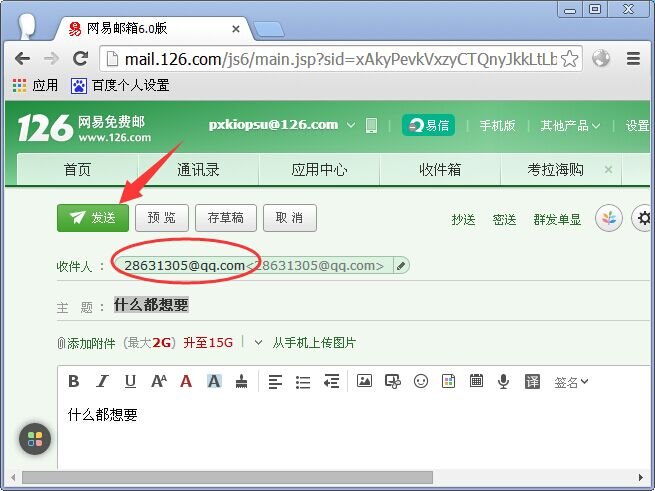Edit recipient with the pencil icon
655x491 pixels.
401,265
